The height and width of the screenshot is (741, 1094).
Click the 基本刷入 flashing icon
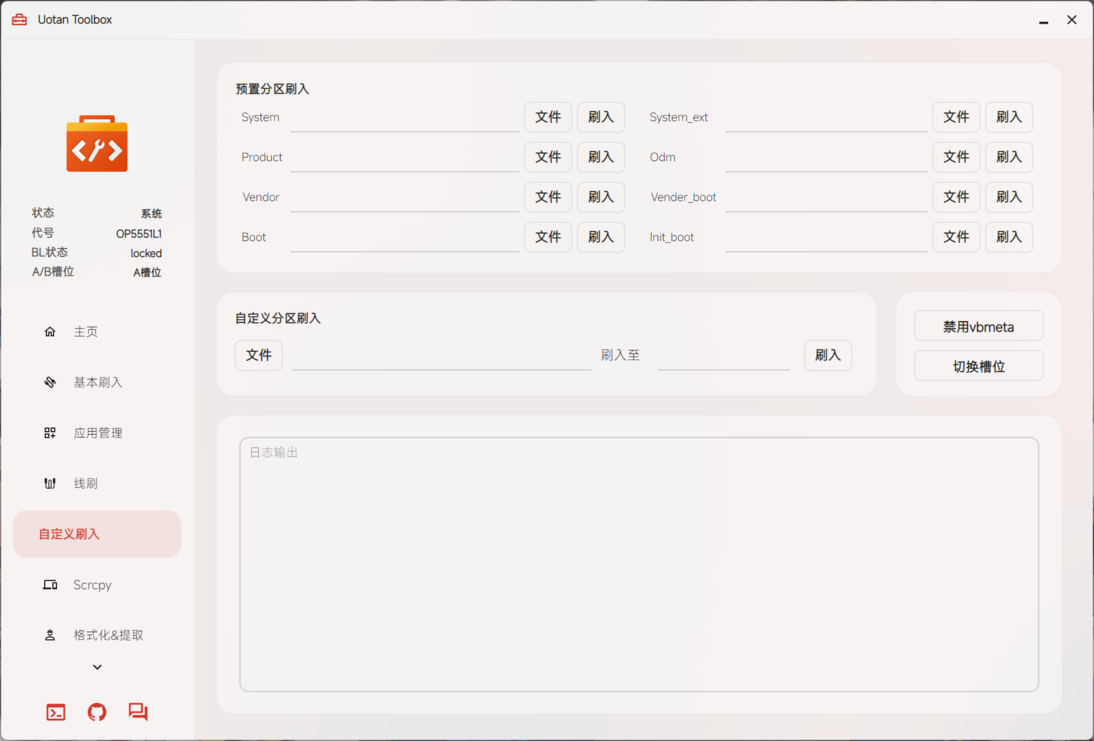coord(49,382)
